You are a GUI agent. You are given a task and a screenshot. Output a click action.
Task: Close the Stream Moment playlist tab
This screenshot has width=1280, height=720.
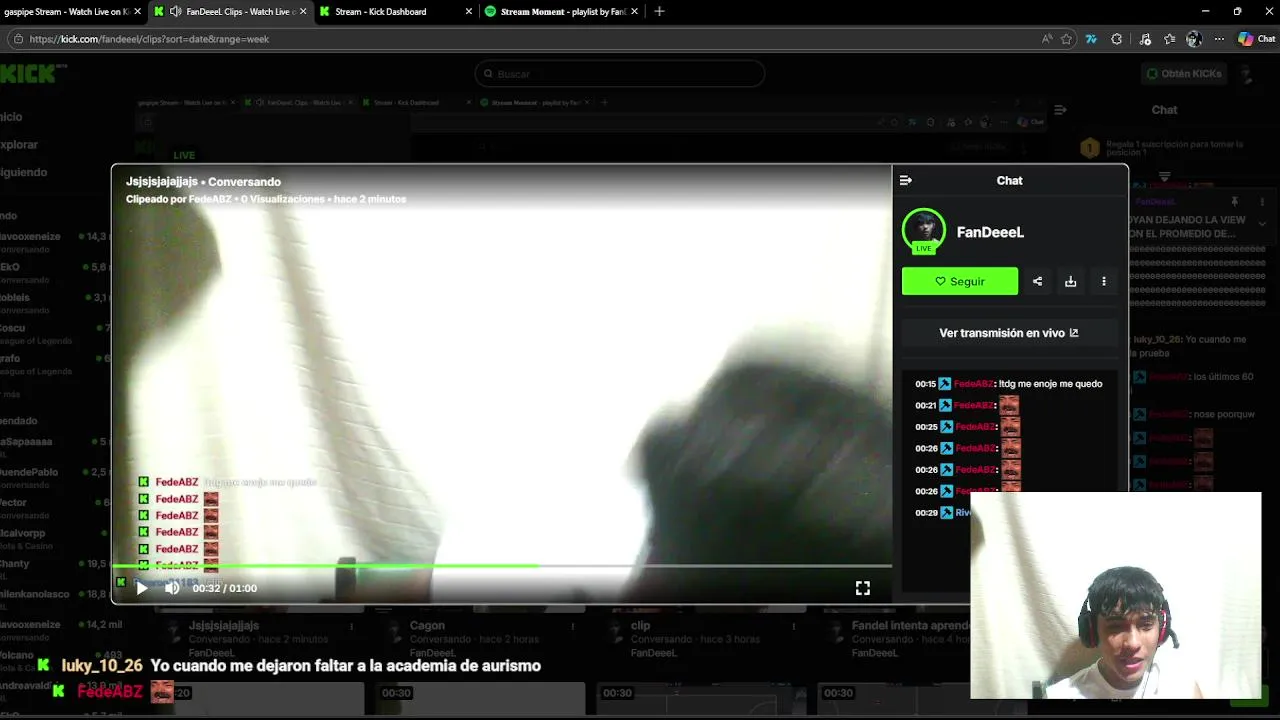click(x=634, y=12)
